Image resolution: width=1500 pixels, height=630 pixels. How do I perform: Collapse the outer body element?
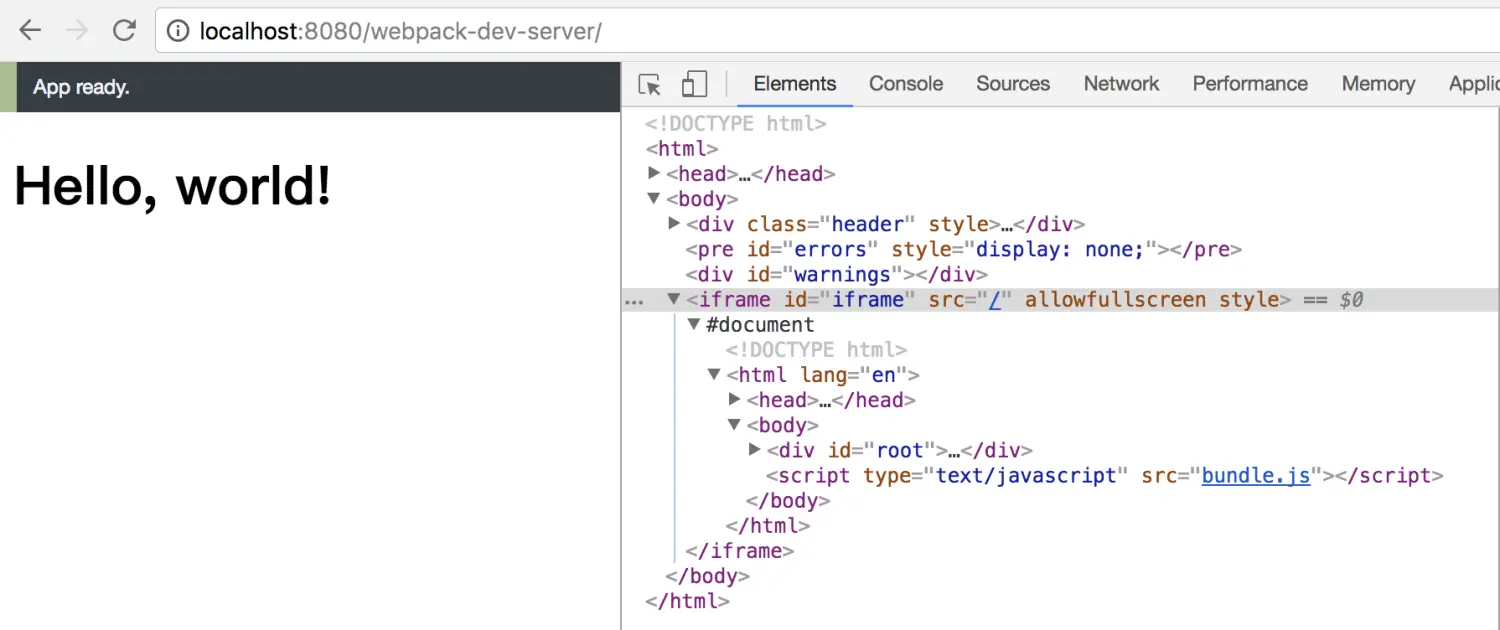coord(655,199)
